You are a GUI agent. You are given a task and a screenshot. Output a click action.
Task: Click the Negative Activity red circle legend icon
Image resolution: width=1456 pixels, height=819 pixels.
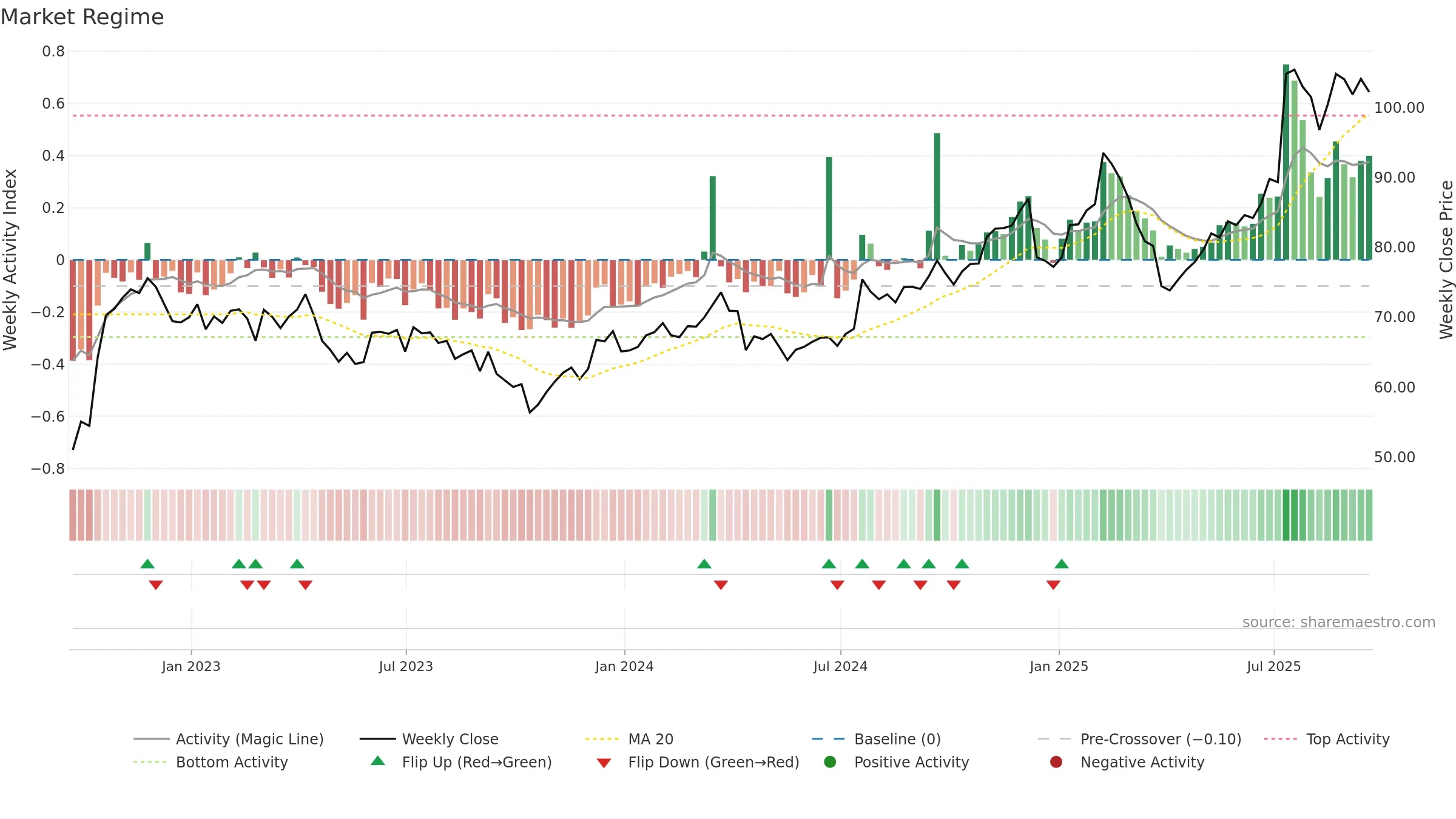click(x=1056, y=762)
